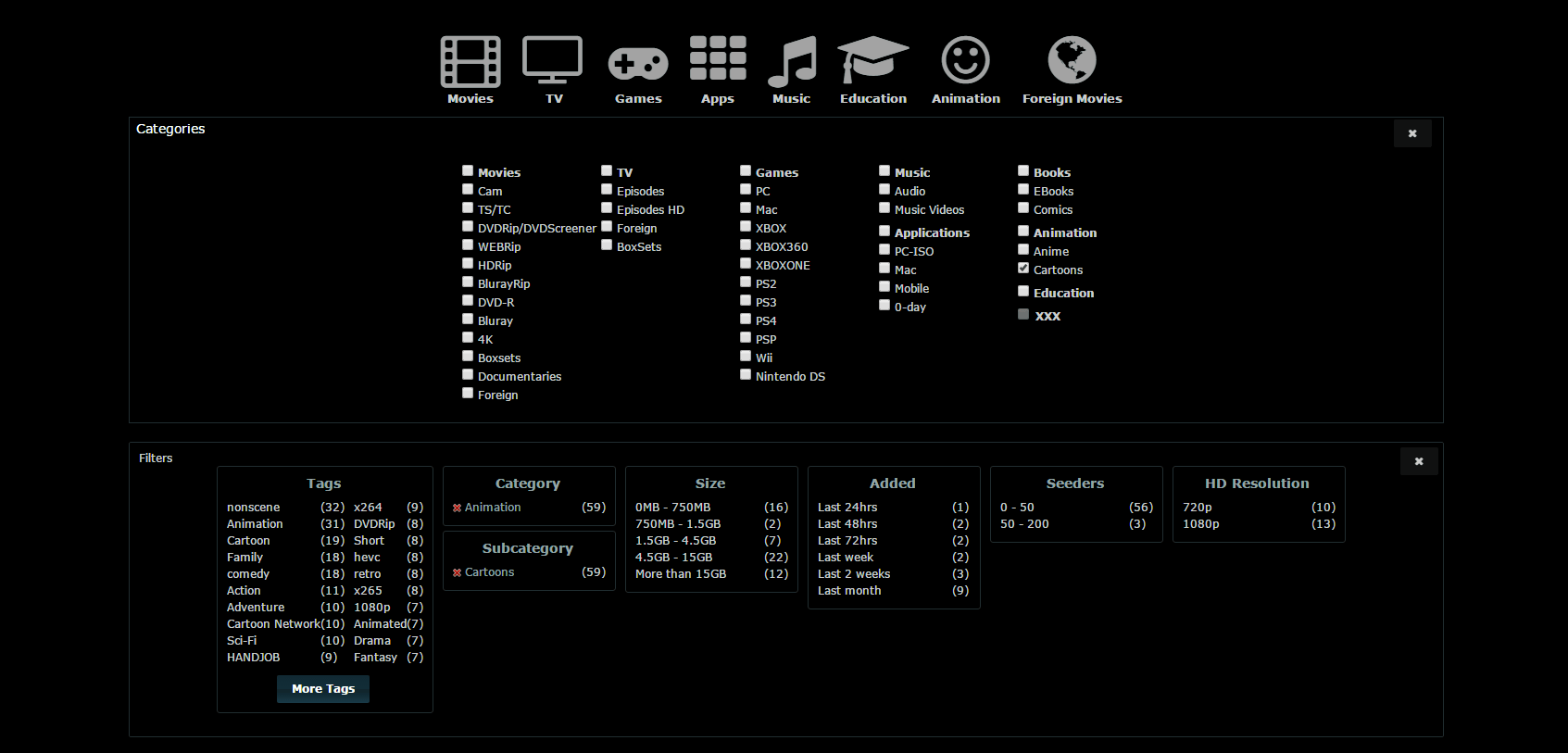
Task: Check the EBooks checkbox
Action: 1023,189
